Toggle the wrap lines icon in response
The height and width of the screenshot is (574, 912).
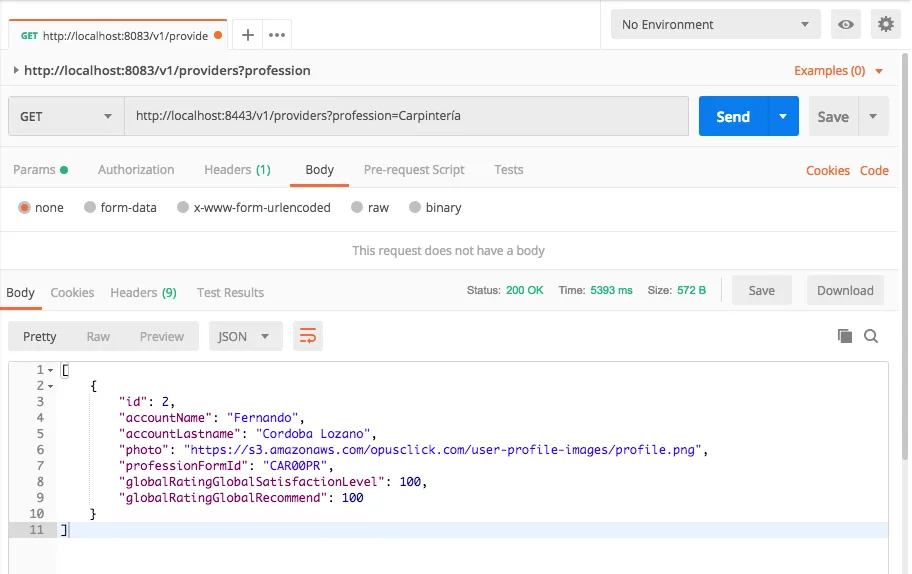(x=308, y=336)
